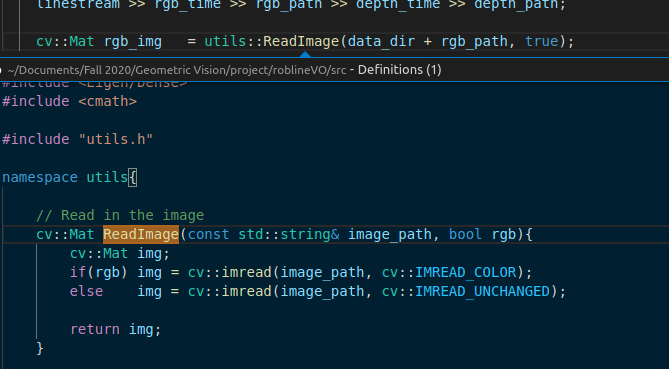Click the true literal in the ReadImage call
The image size is (669, 369).
541,41
